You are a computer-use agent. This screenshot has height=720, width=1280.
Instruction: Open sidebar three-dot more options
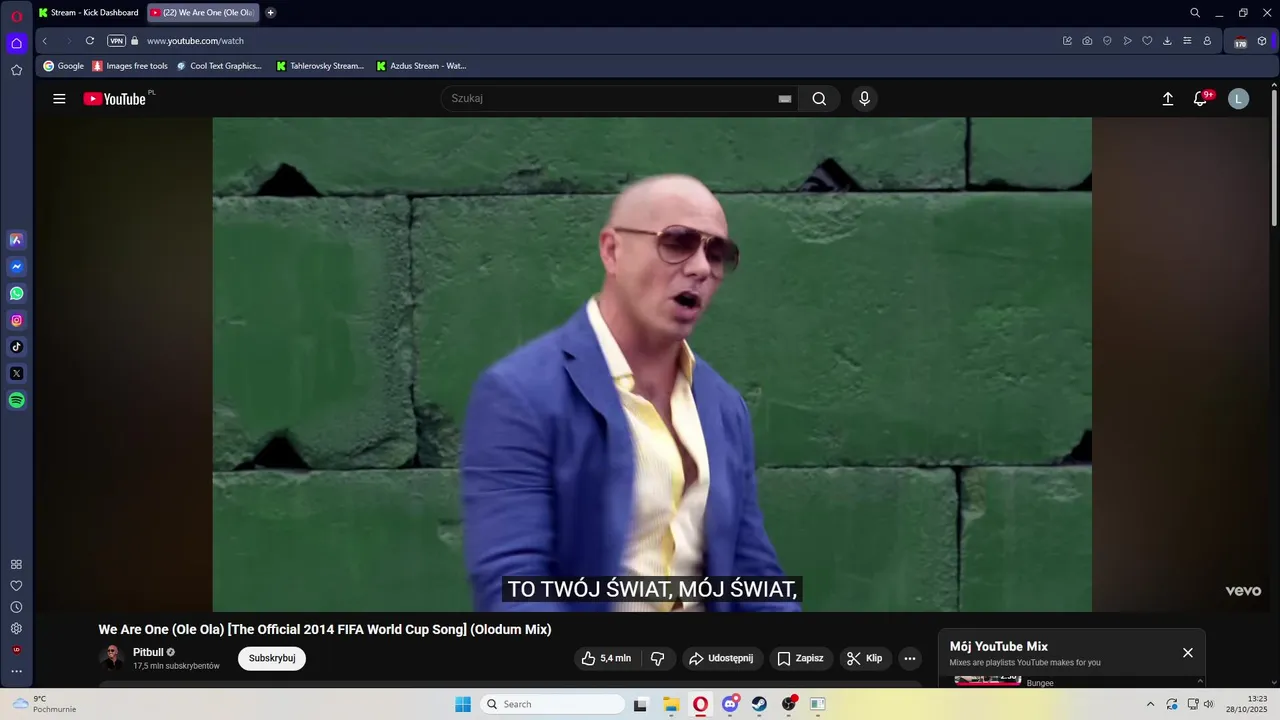click(16, 671)
